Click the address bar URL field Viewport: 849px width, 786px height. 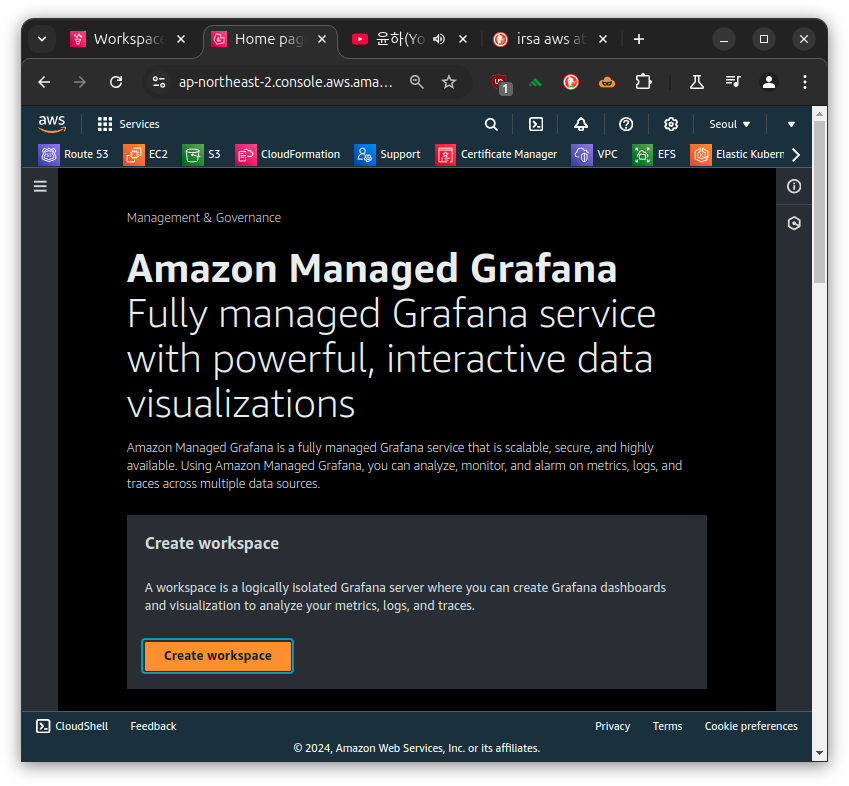click(285, 82)
